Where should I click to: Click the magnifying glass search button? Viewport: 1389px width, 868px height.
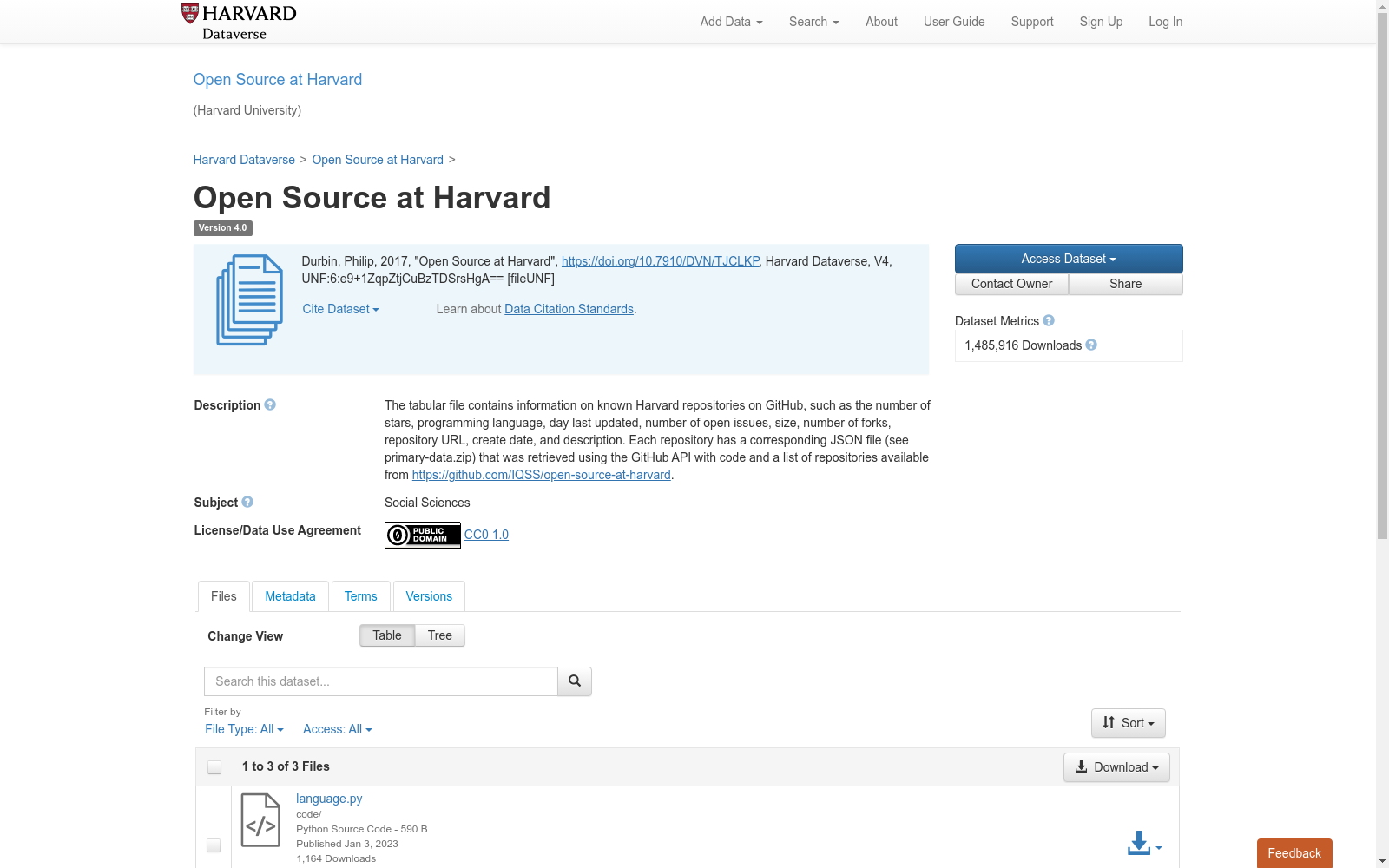[x=575, y=681]
